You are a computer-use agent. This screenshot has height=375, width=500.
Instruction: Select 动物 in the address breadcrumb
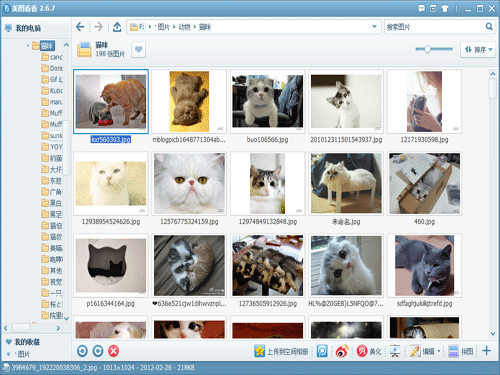184,27
